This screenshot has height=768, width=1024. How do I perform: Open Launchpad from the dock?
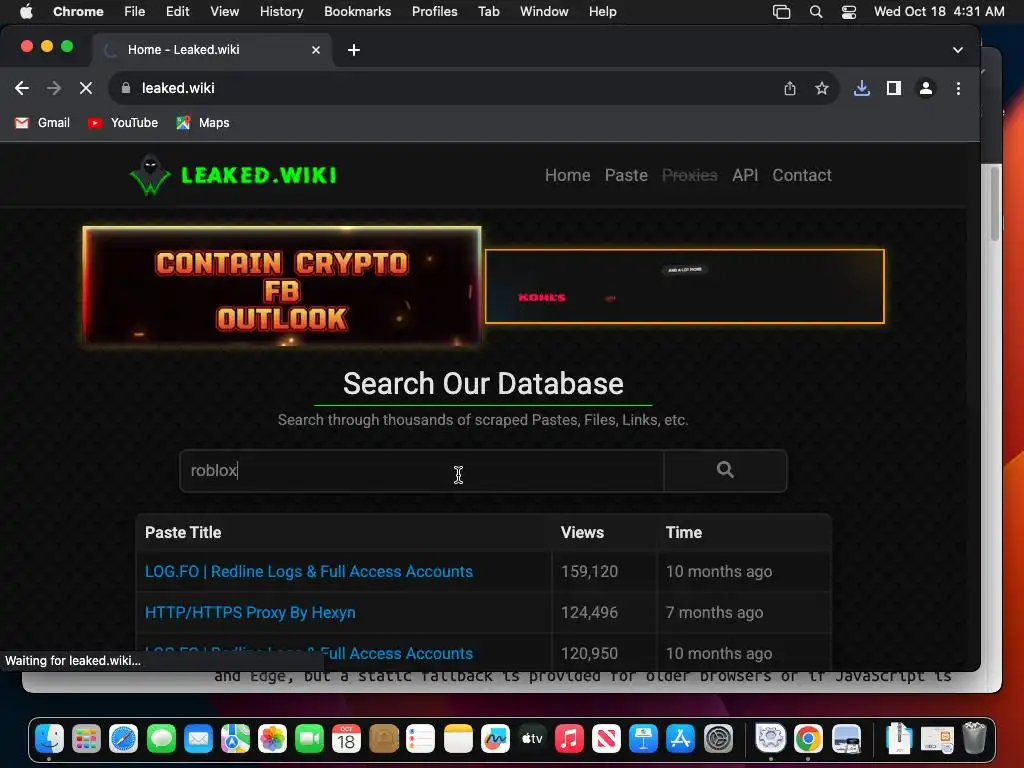86,739
